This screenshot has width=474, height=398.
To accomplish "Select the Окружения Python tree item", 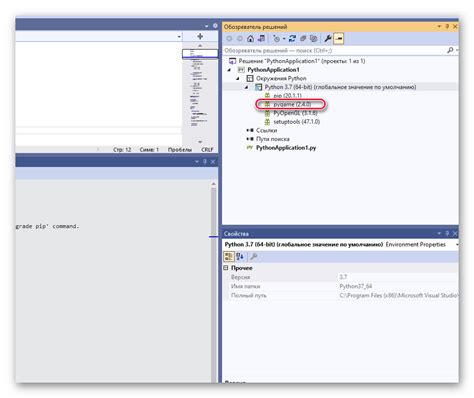I will (x=281, y=78).
